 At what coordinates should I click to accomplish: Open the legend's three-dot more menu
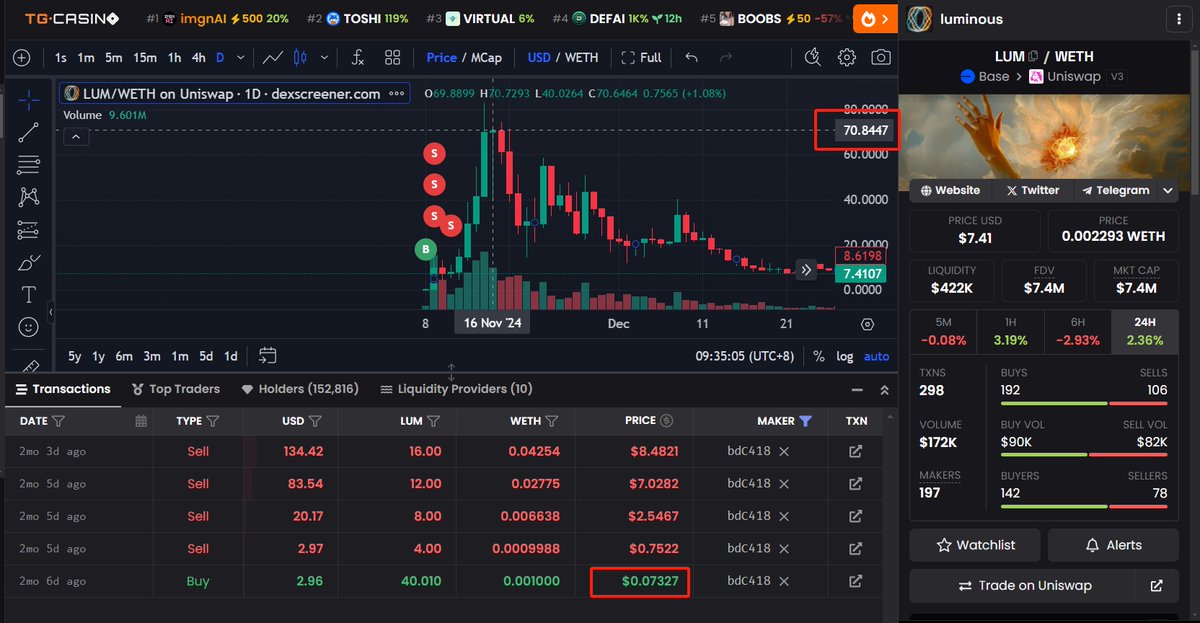click(x=397, y=94)
